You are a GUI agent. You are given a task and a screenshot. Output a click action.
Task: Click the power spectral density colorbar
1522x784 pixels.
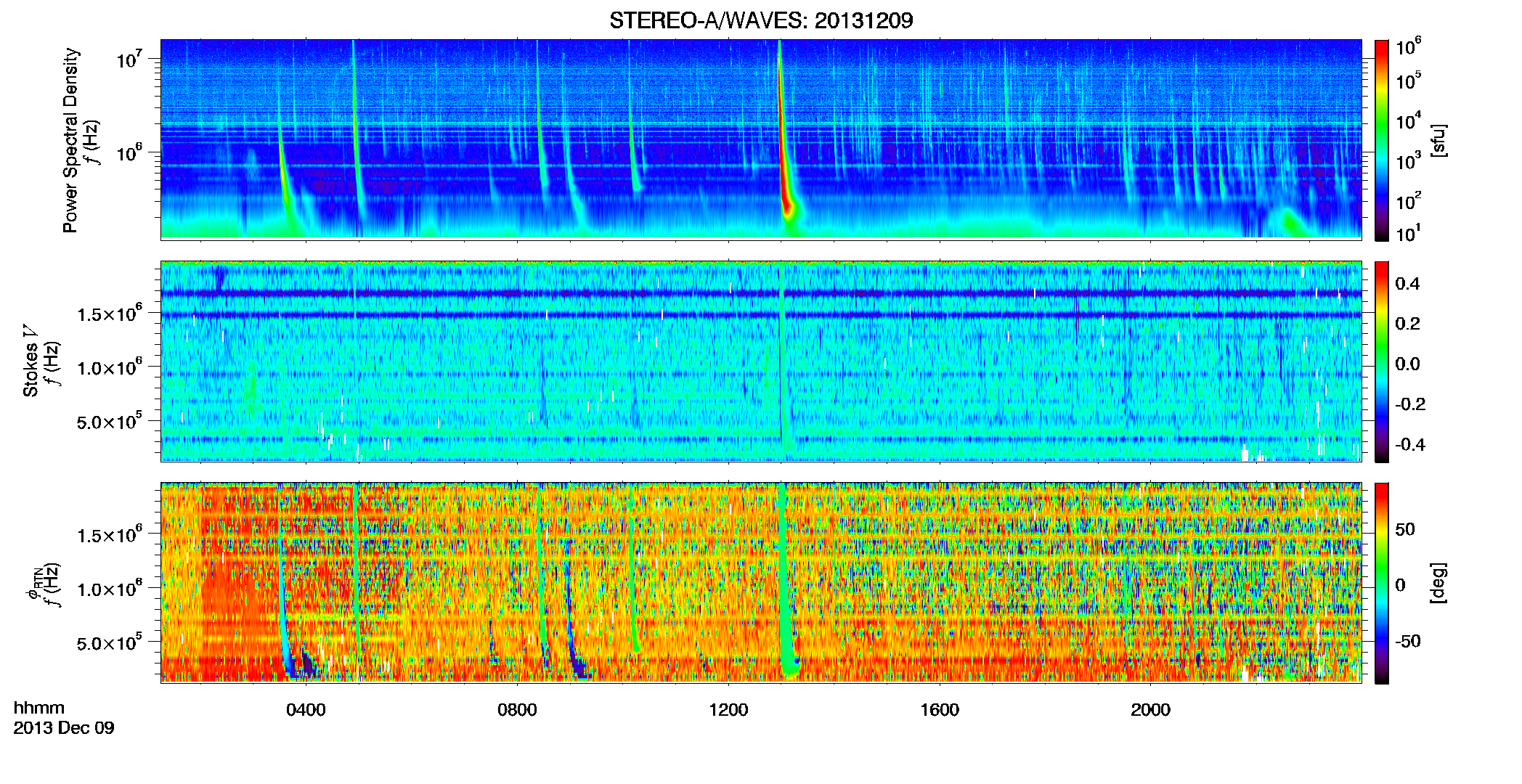tap(1382, 140)
